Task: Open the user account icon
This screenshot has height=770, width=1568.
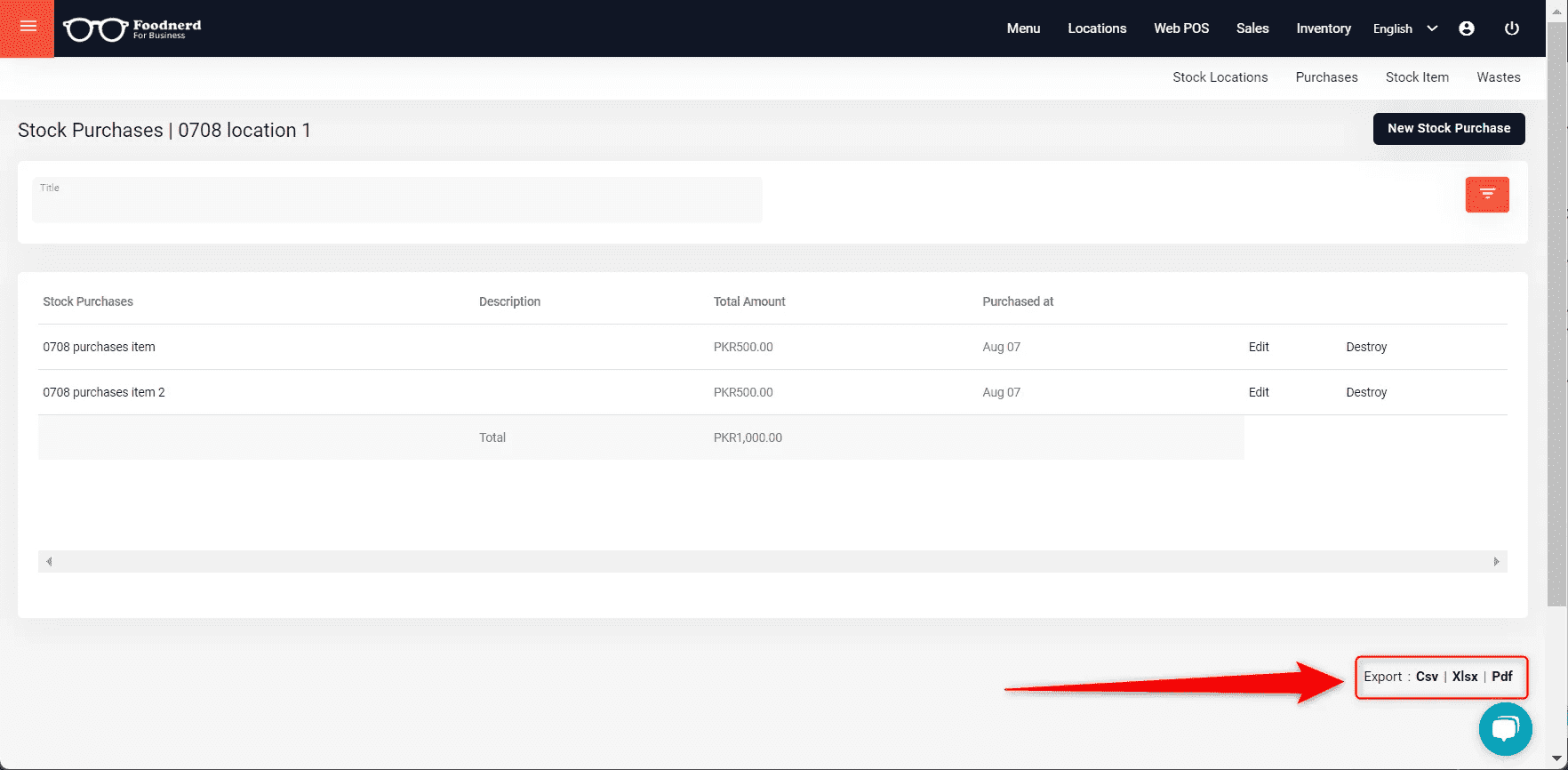Action: tap(1467, 28)
